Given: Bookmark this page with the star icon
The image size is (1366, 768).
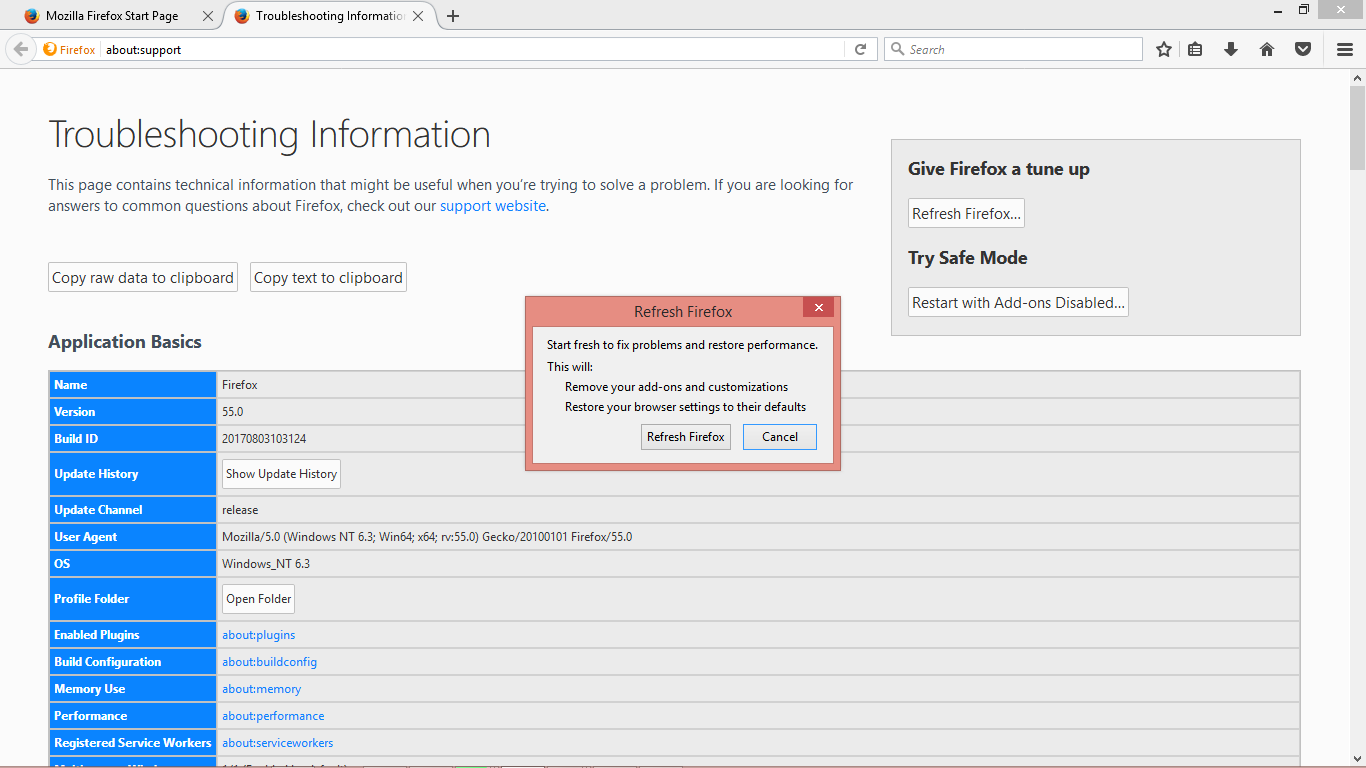Looking at the screenshot, I should click(x=1164, y=49).
